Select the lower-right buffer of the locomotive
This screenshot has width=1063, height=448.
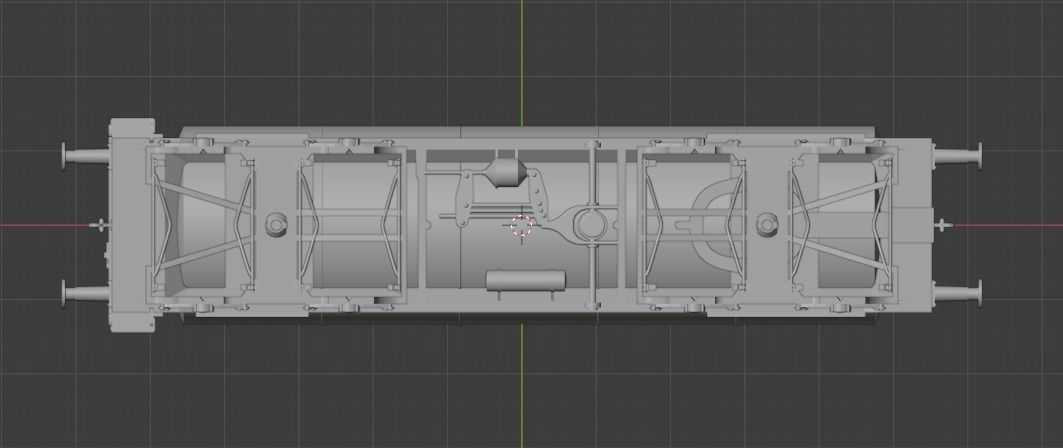pos(957,294)
